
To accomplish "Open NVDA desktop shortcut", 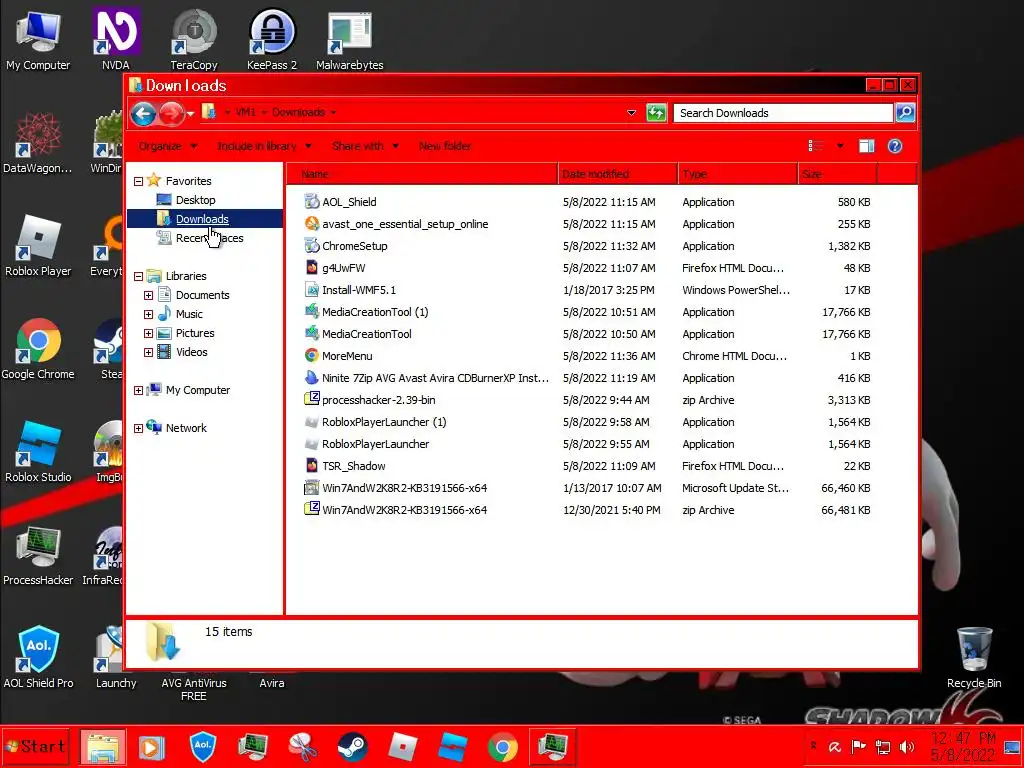I will point(116,39).
